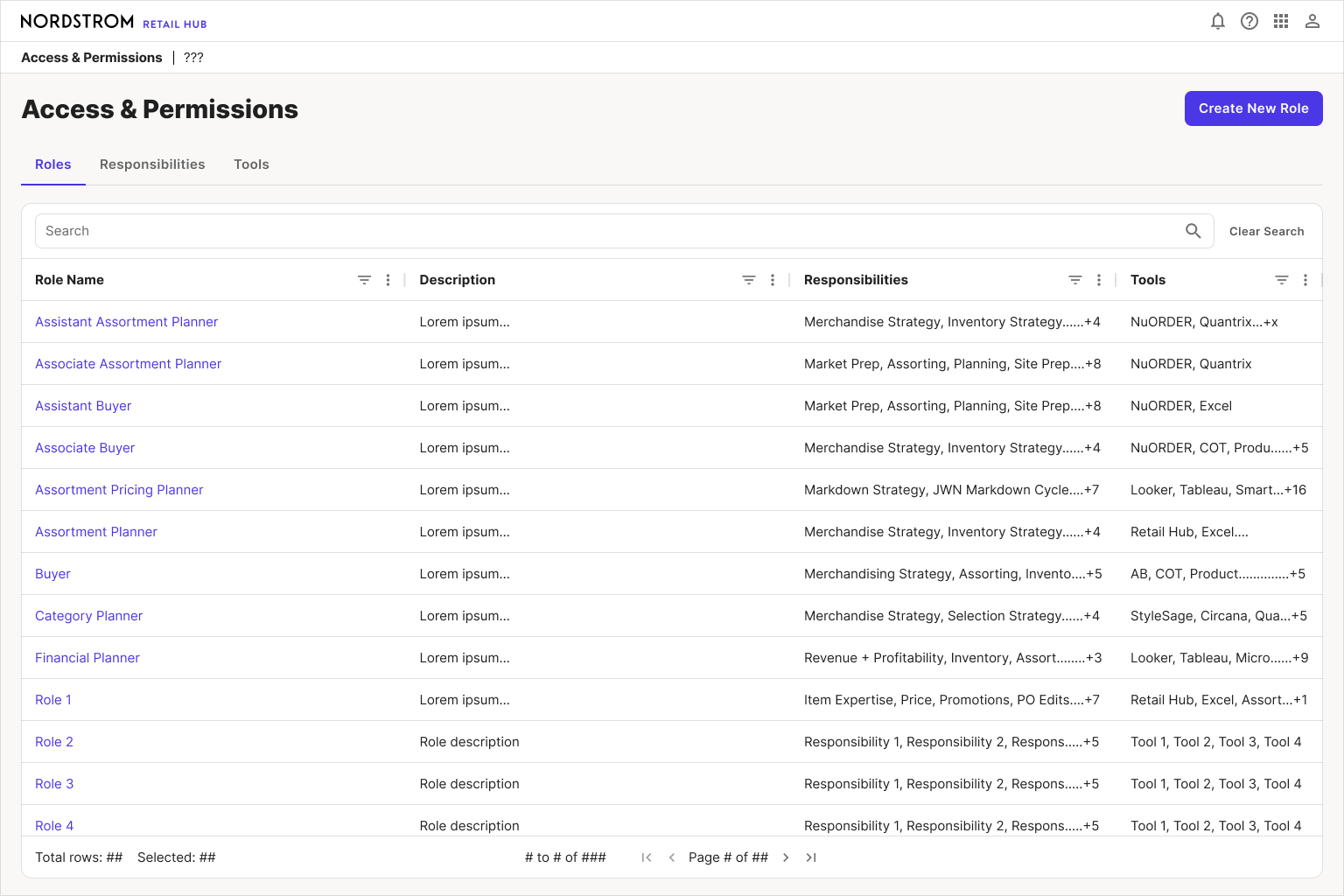Filter the Description column
This screenshot has height=896, width=1344.
749,280
